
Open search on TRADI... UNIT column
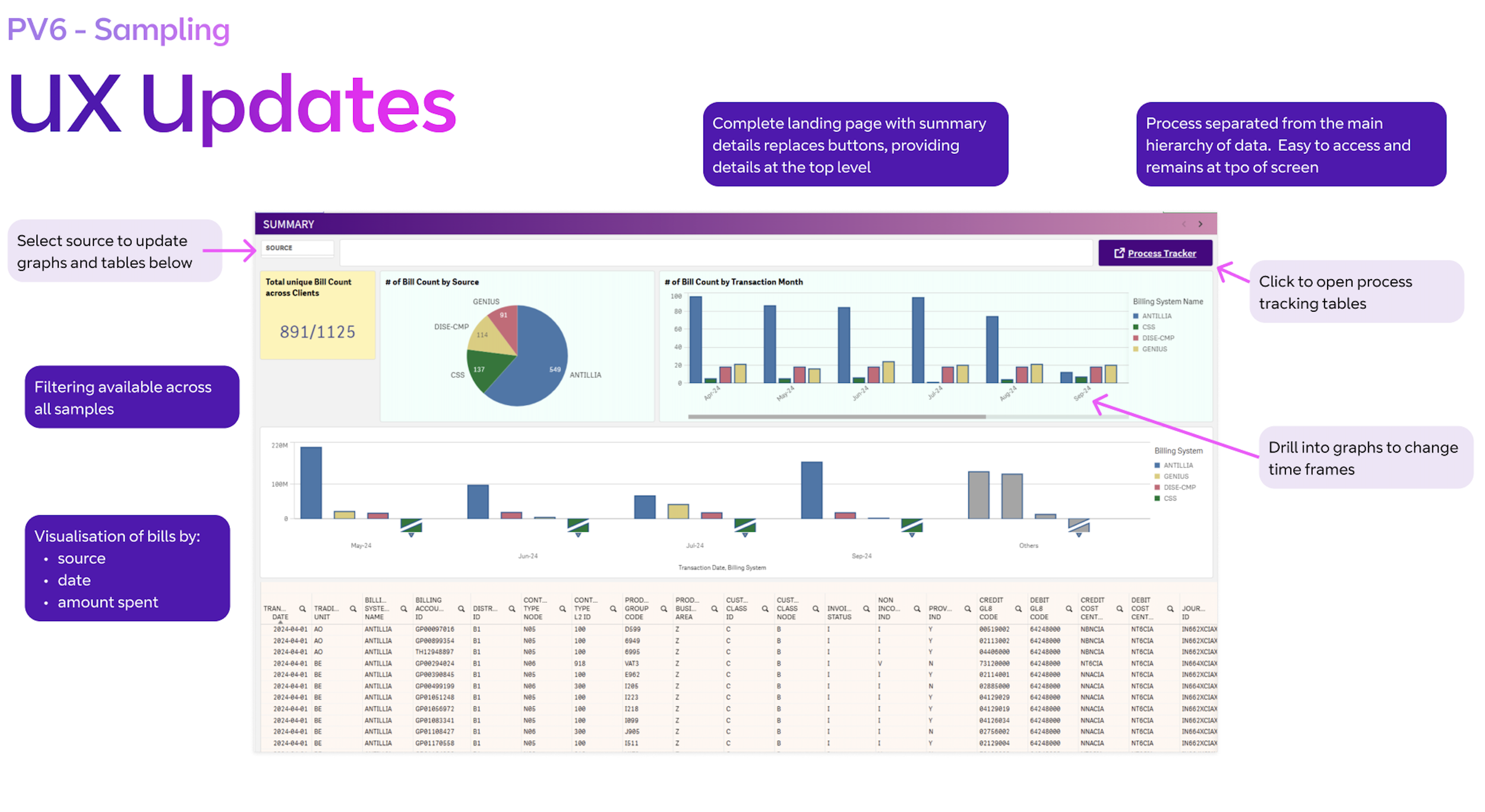[x=353, y=609]
